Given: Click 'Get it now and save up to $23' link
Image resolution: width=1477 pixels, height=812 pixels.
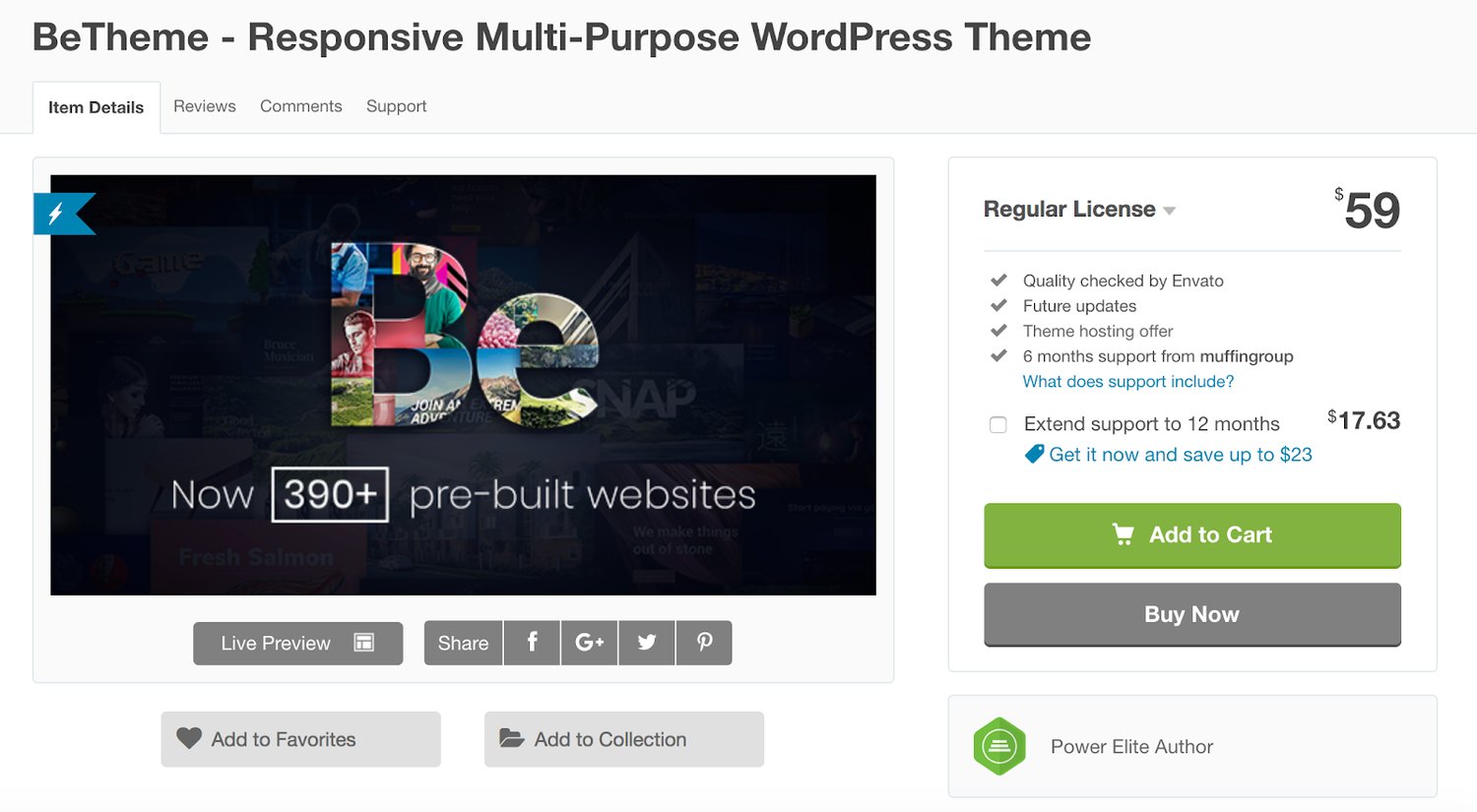Looking at the screenshot, I should [1181, 455].
